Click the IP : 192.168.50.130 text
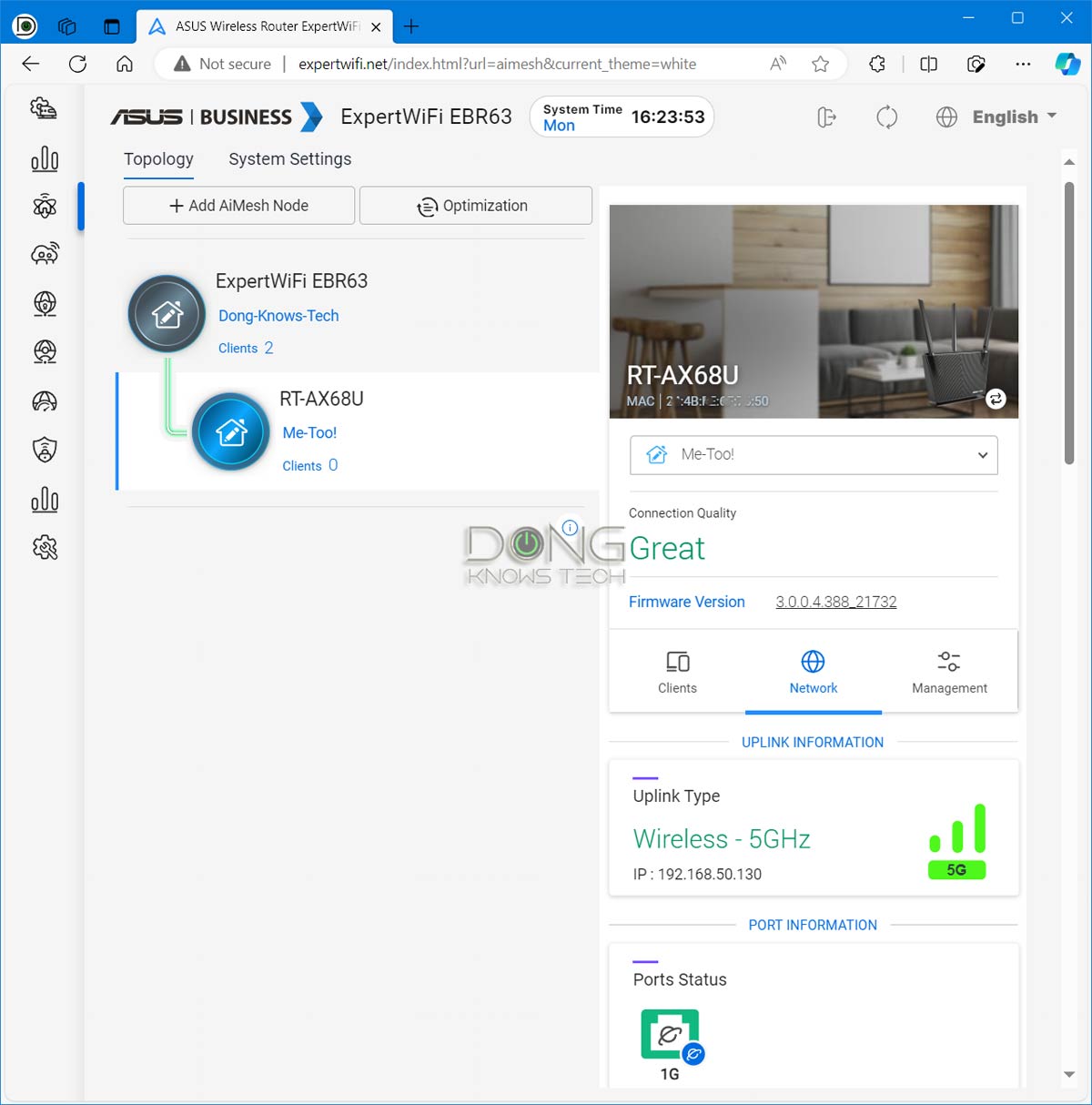Viewport: 1092px width, 1105px height. pos(697,874)
